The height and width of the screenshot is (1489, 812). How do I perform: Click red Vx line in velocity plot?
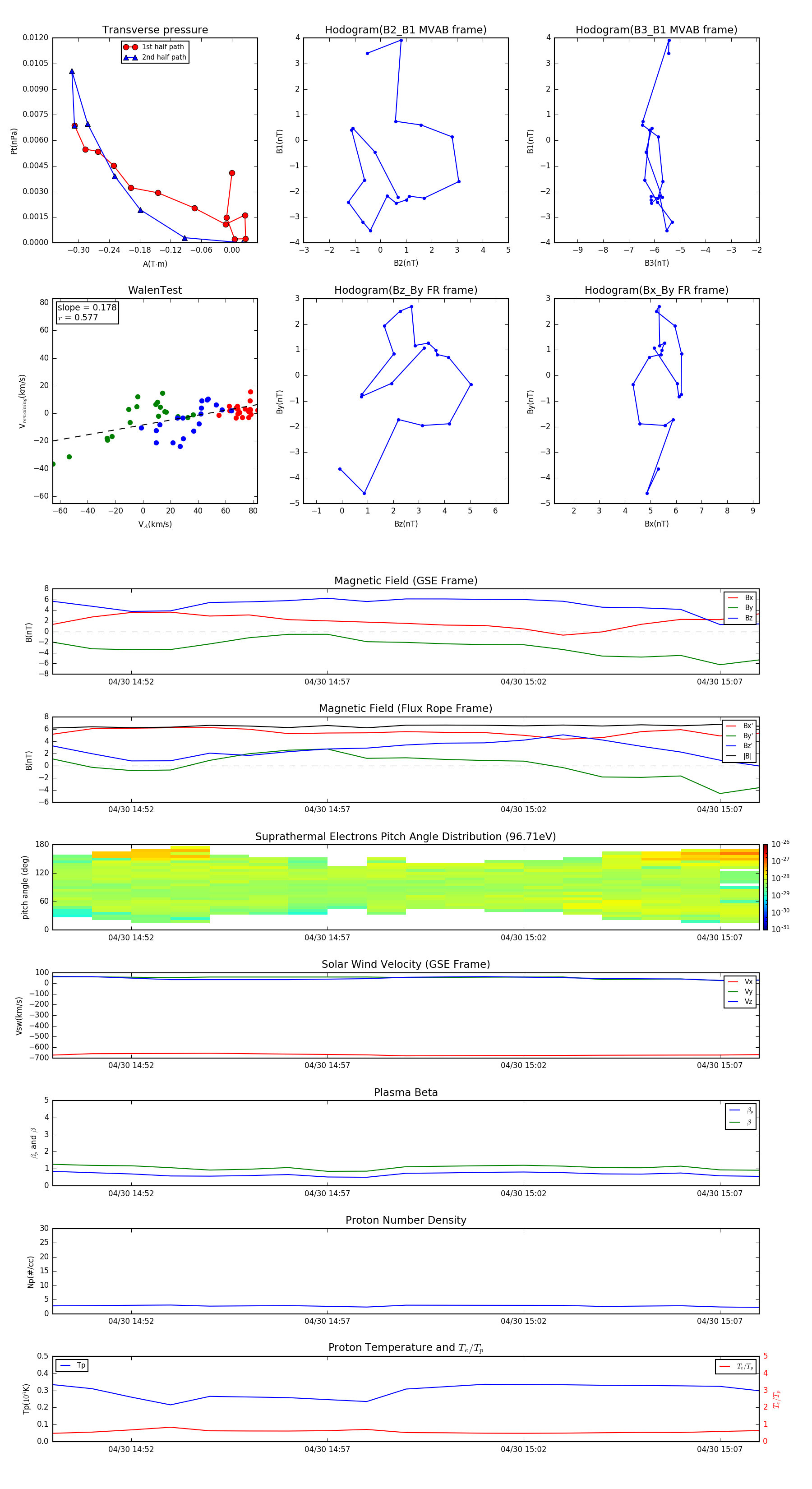(x=405, y=1055)
